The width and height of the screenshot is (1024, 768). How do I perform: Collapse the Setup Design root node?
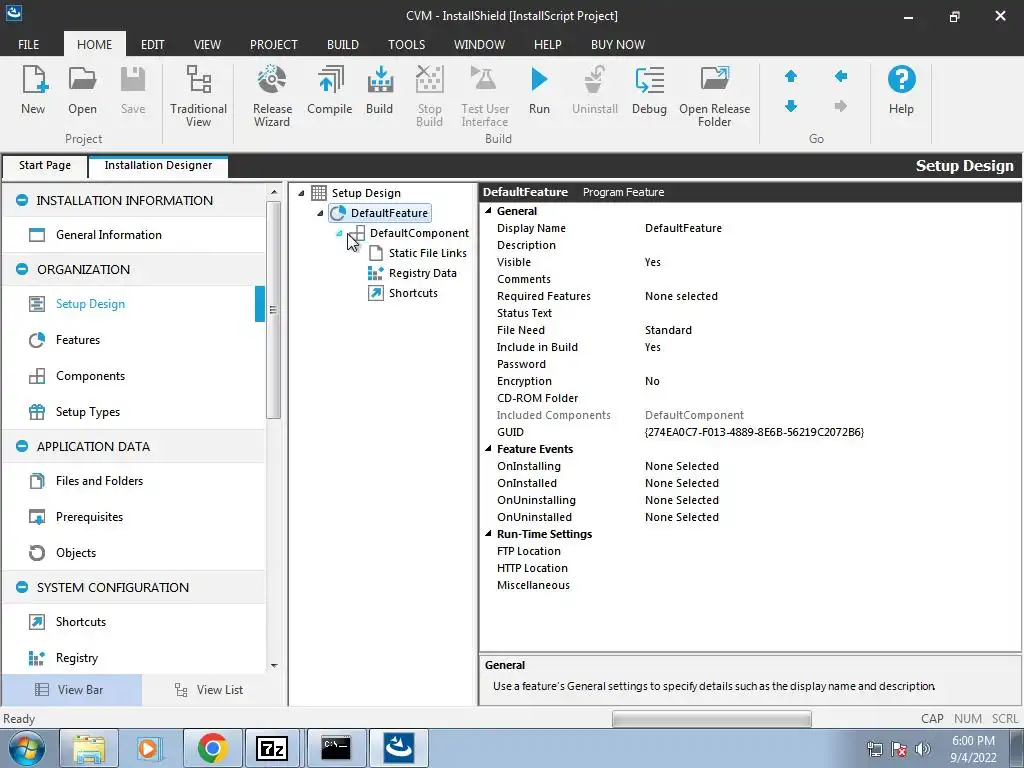301,193
